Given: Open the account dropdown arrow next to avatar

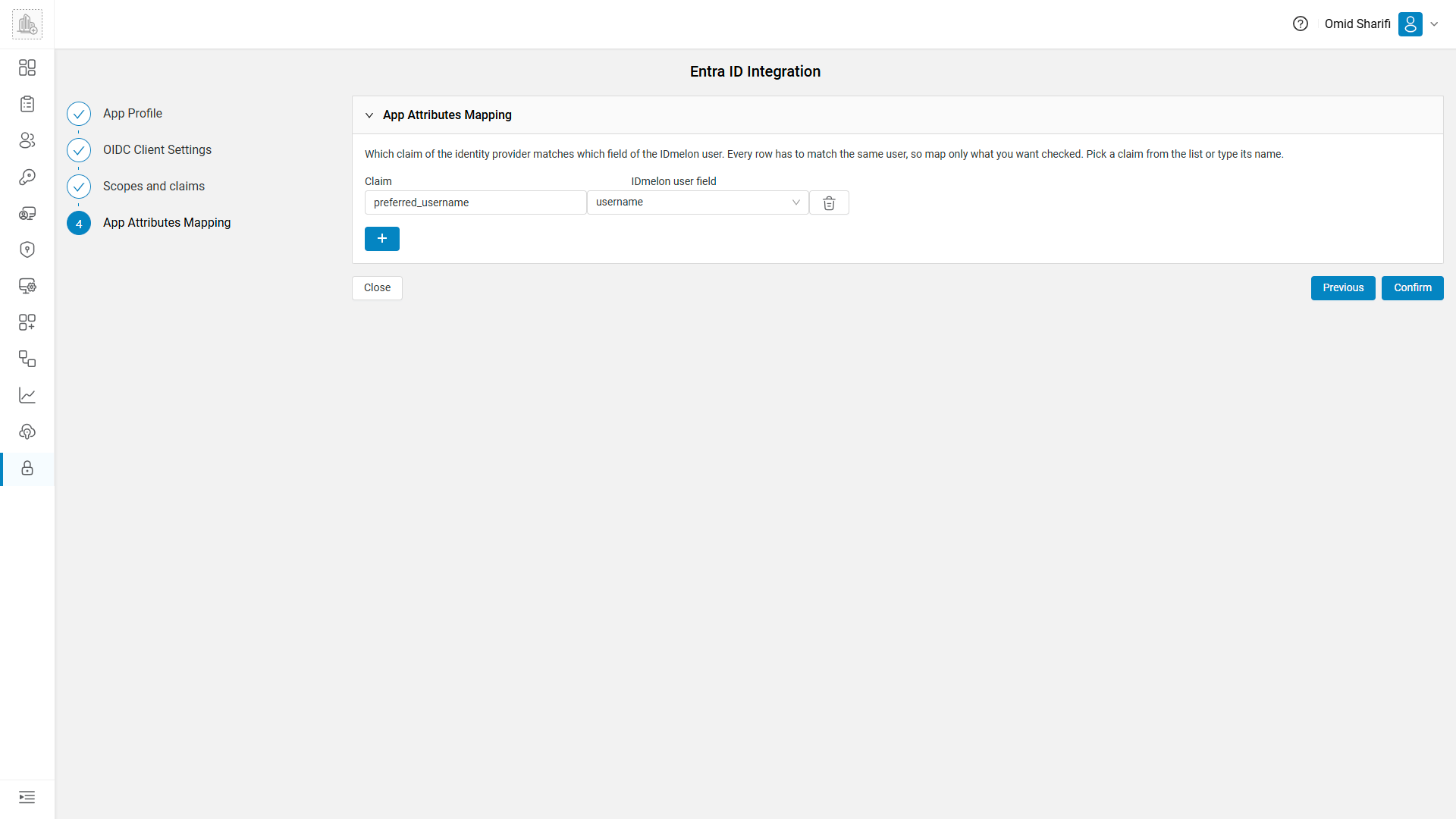Looking at the screenshot, I should [1434, 24].
